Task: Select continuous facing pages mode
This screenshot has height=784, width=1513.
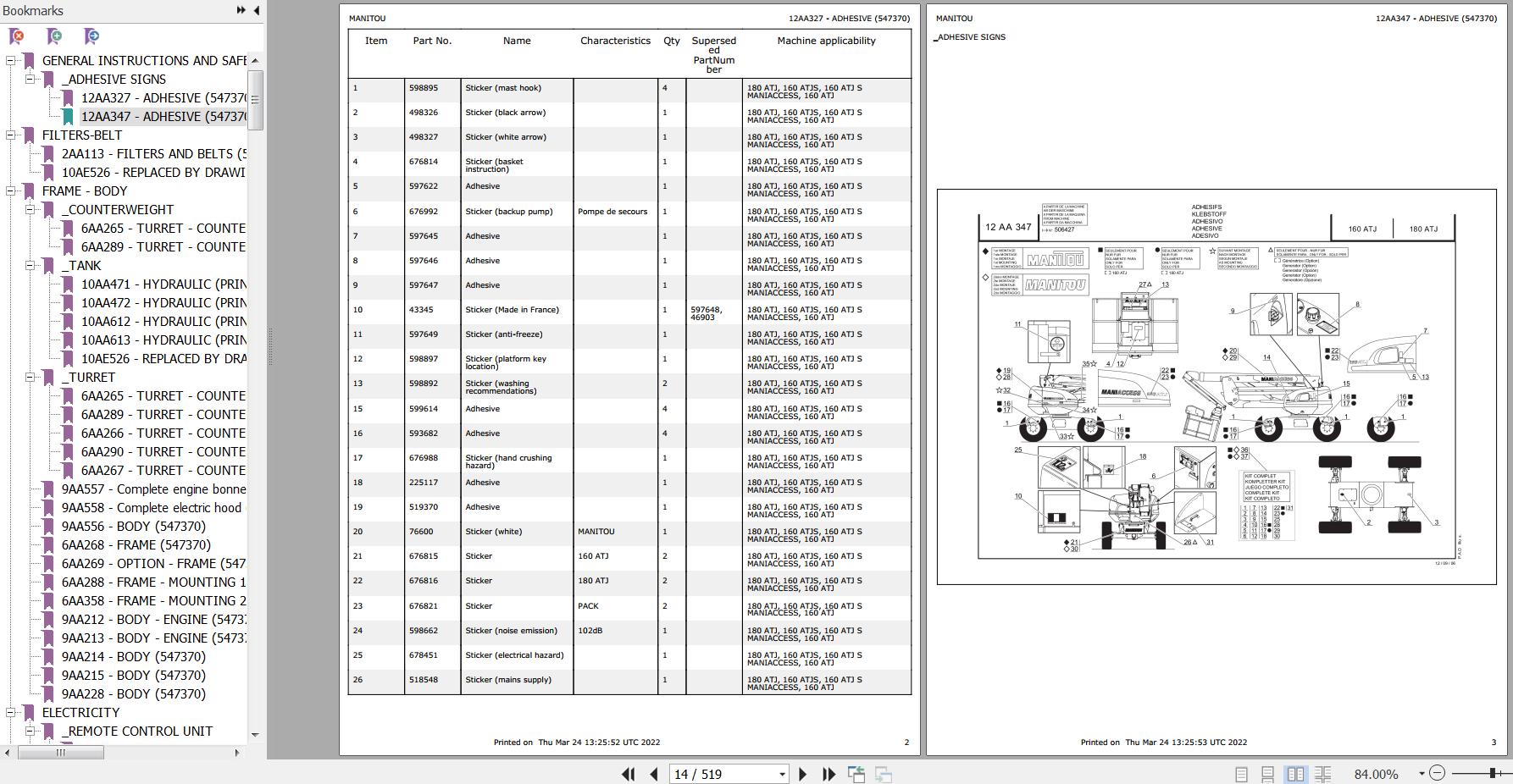Action: pos(1324,773)
